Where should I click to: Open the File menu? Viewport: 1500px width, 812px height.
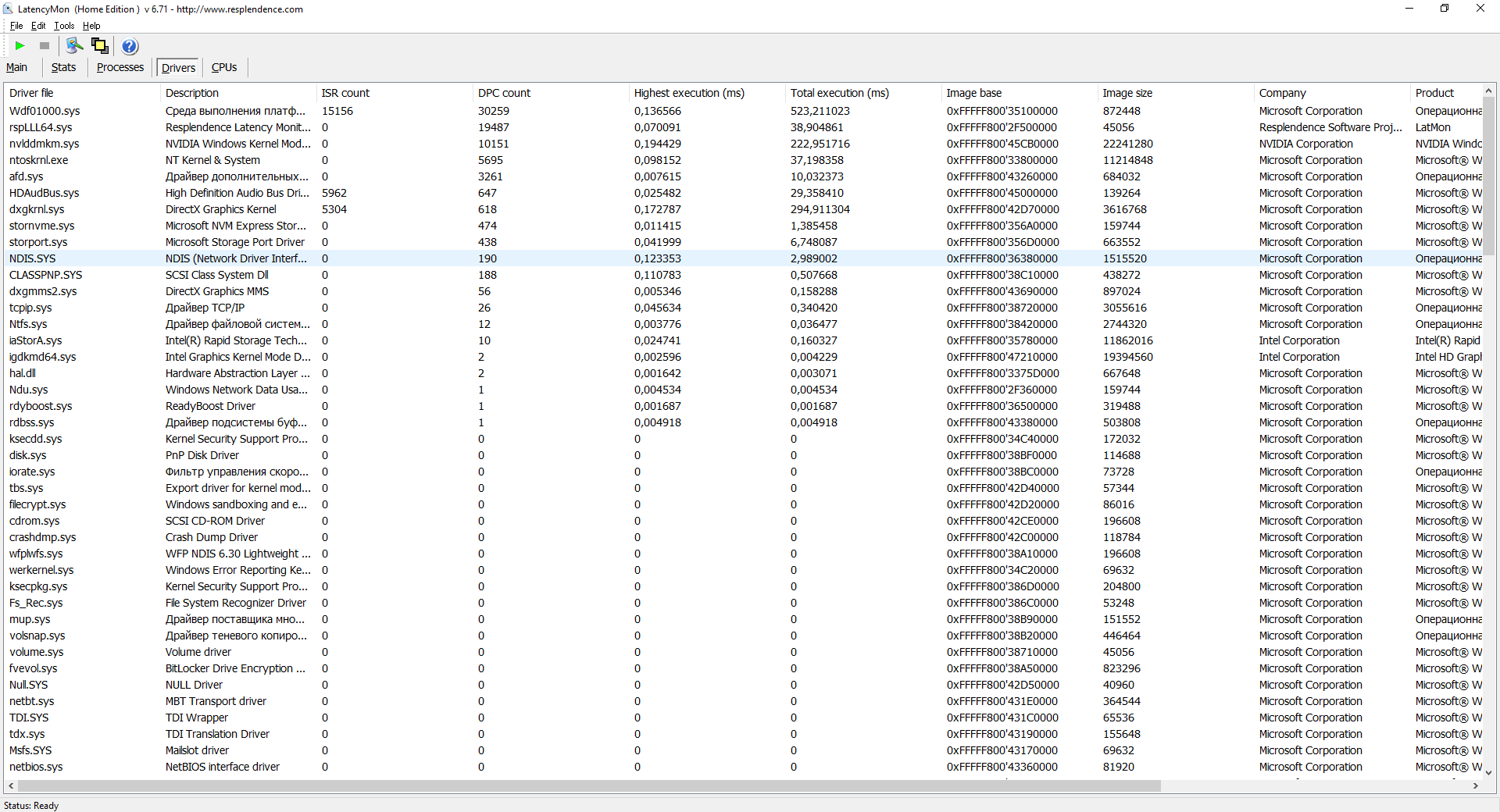coord(16,26)
